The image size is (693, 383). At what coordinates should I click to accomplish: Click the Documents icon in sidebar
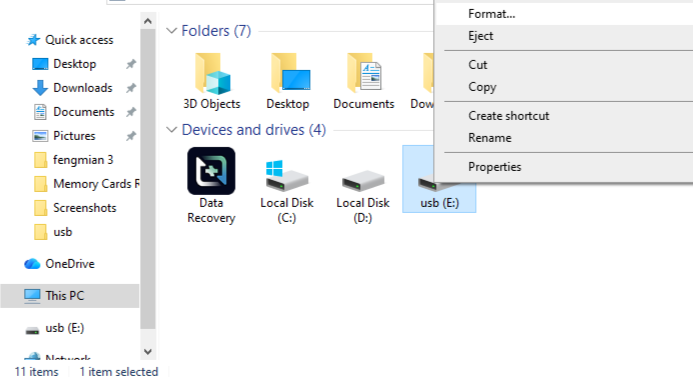pos(40,112)
